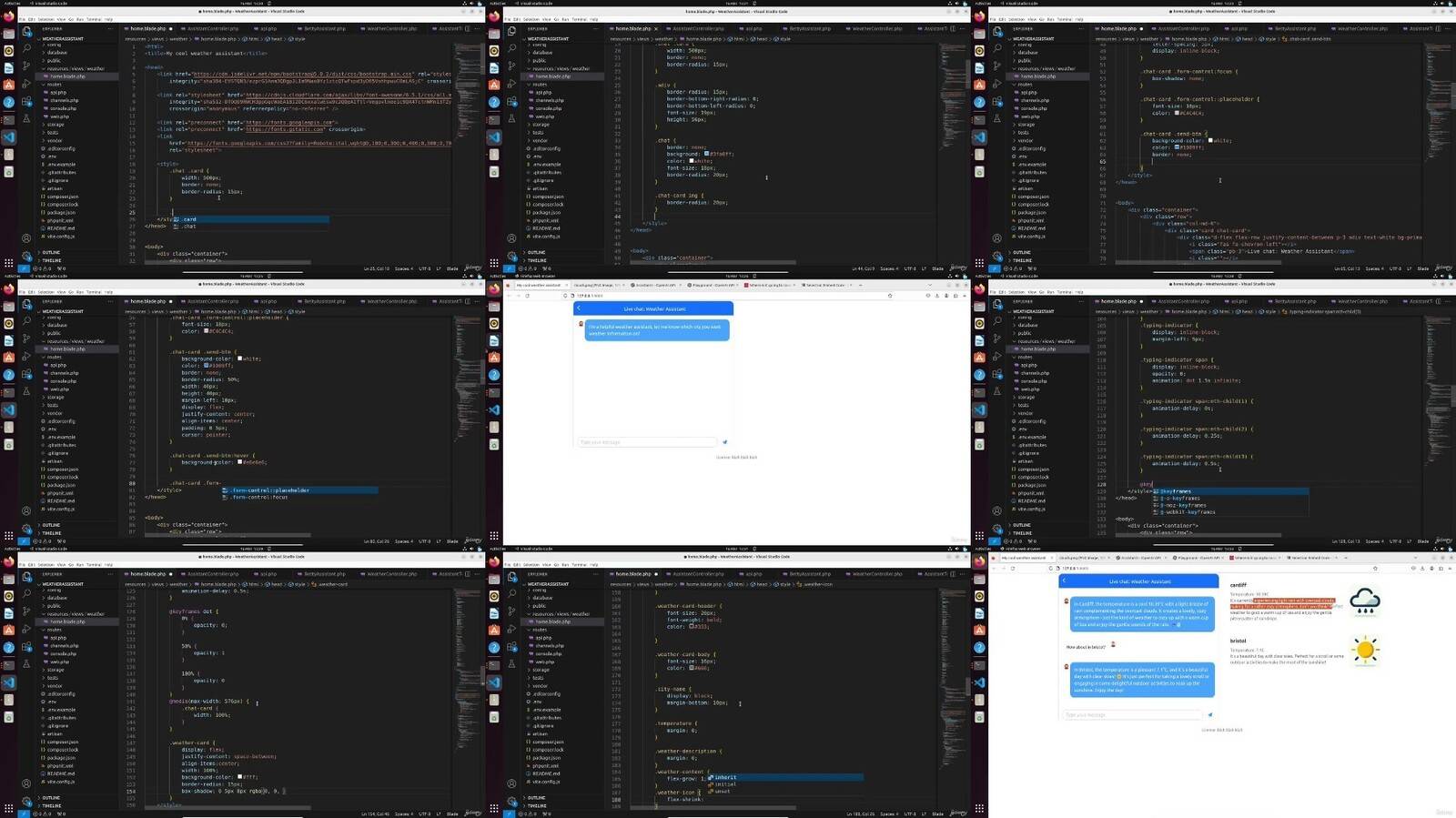Image resolution: width=1456 pixels, height=818 pixels.
Task: Pick @-webkit-keyframes suggestion
Action: click(1230, 512)
